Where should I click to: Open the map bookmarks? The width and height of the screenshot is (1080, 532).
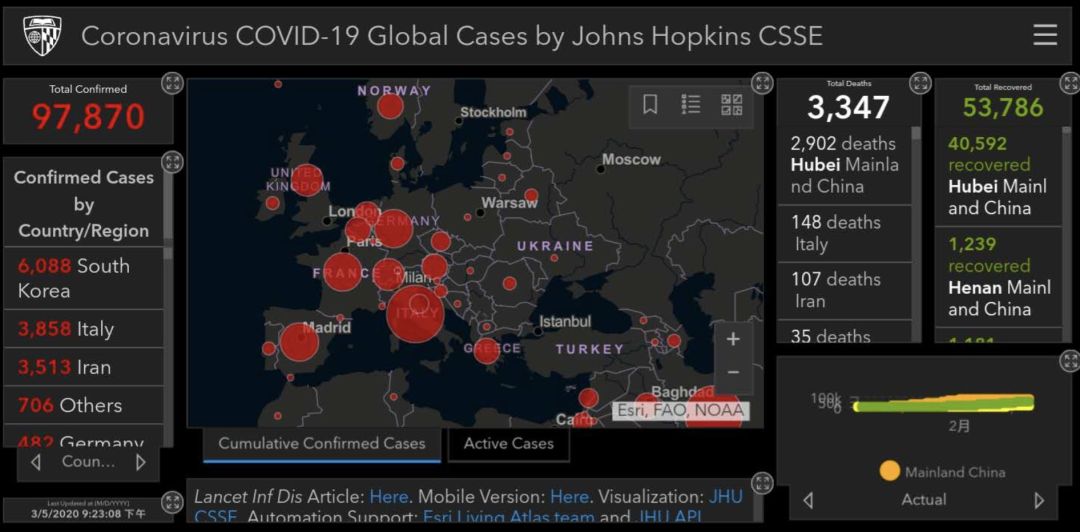[x=650, y=105]
